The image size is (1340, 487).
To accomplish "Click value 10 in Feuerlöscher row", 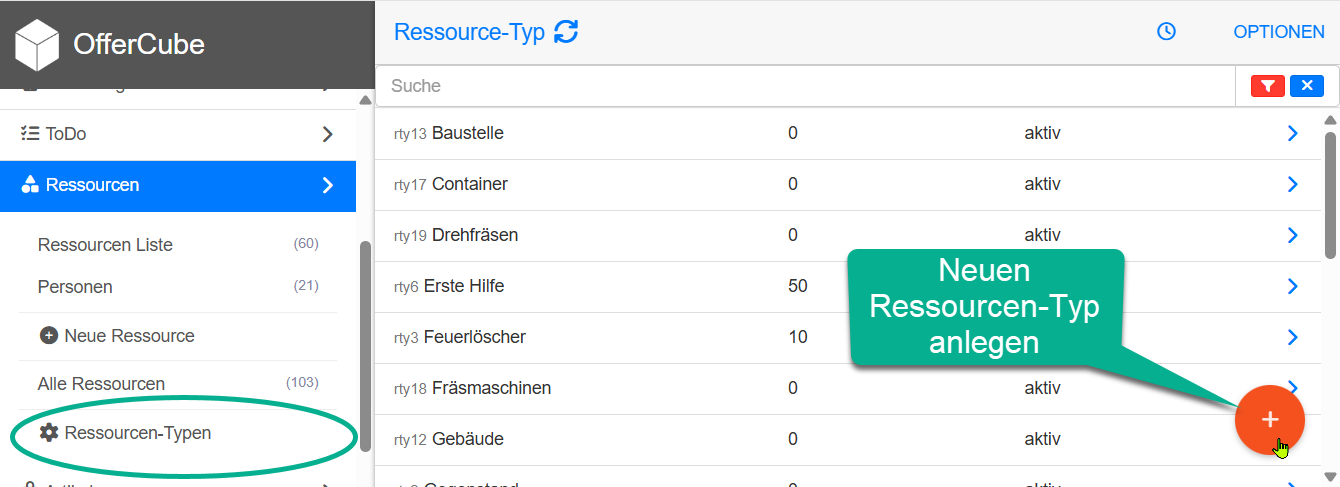I will pyautogui.click(x=797, y=337).
